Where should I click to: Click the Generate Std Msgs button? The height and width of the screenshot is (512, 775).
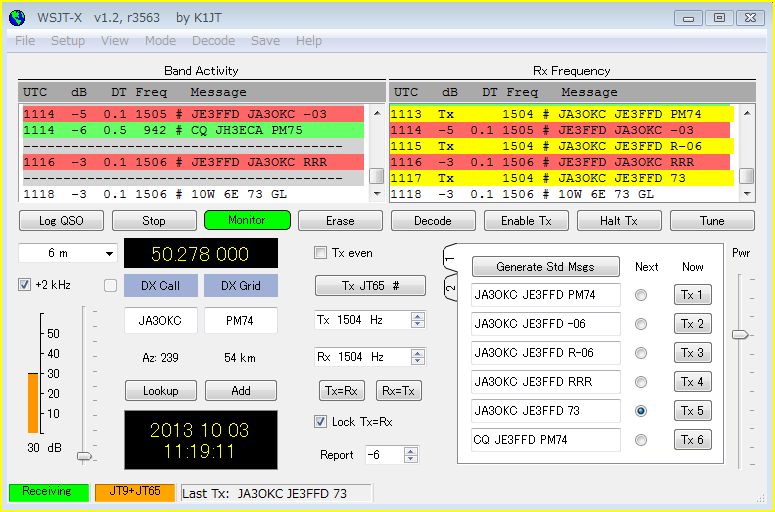546,267
